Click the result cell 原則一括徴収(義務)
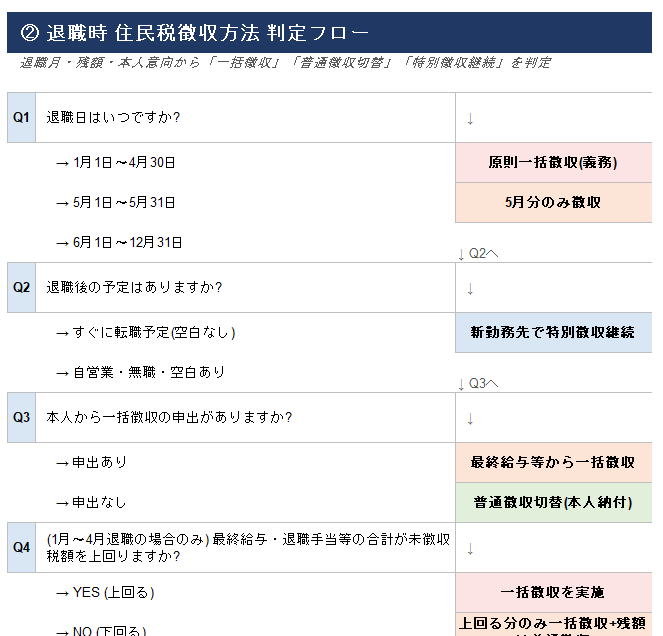663x636 pixels. (553, 163)
